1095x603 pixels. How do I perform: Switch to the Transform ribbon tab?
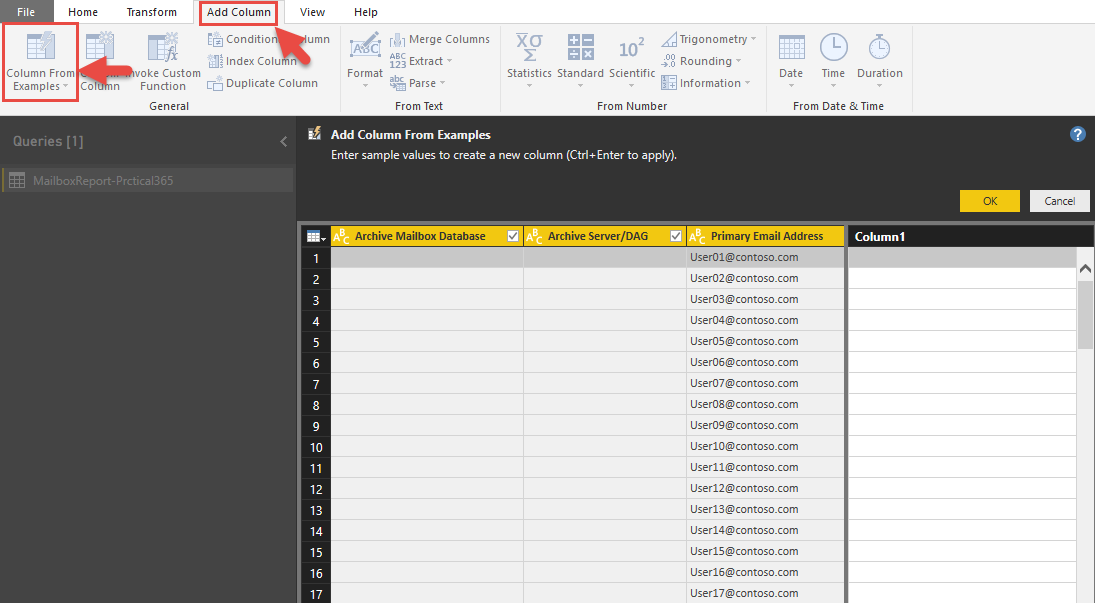[x=151, y=12]
